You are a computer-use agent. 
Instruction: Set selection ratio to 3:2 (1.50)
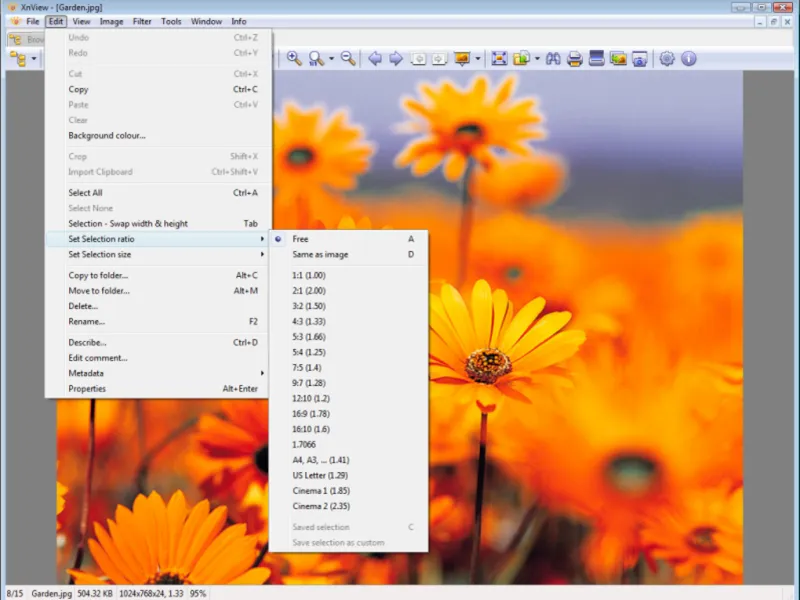349,306
